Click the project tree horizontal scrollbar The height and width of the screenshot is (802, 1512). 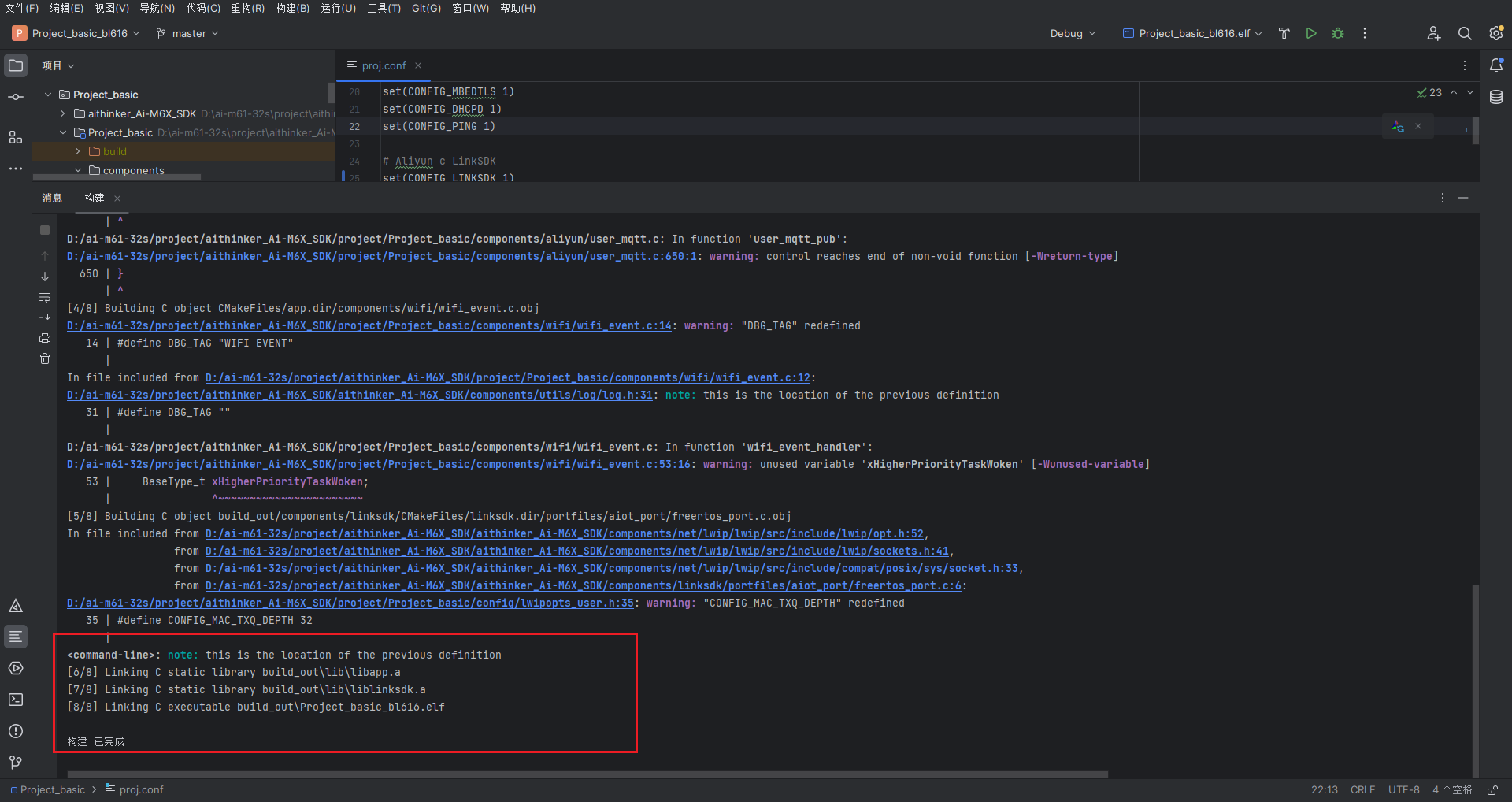click(117, 177)
